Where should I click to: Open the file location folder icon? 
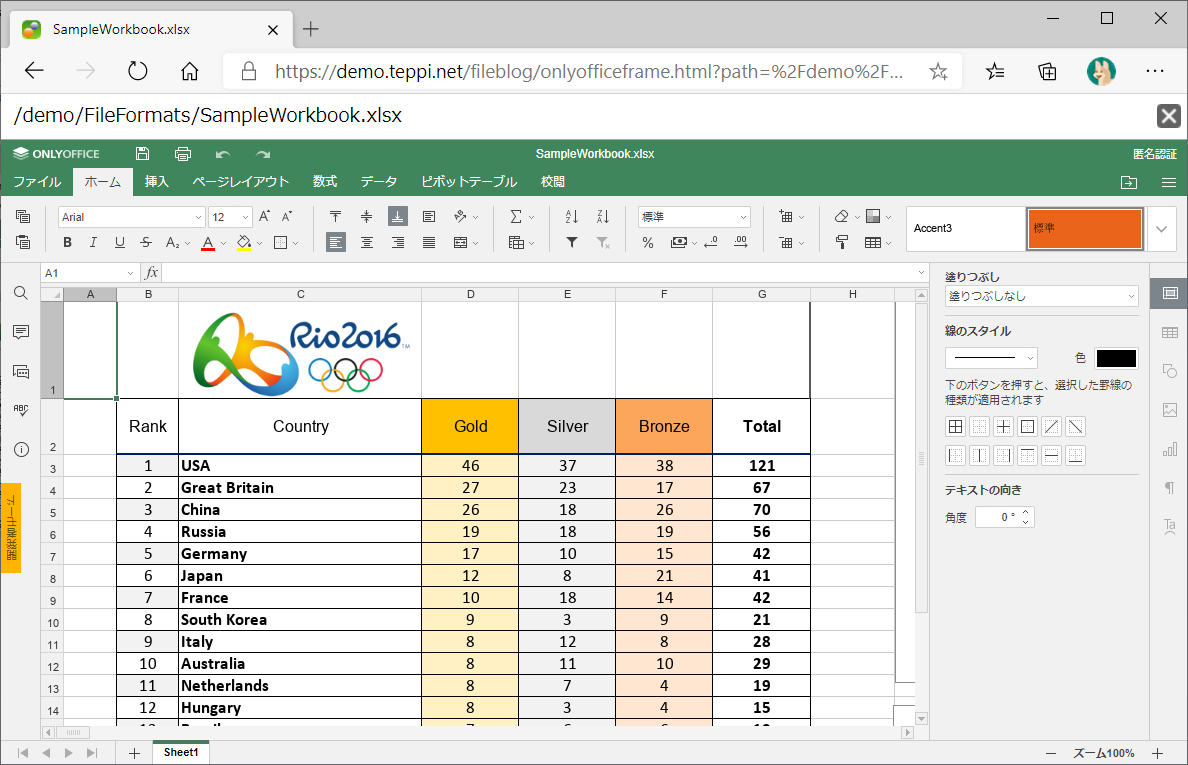[1129, 183]
